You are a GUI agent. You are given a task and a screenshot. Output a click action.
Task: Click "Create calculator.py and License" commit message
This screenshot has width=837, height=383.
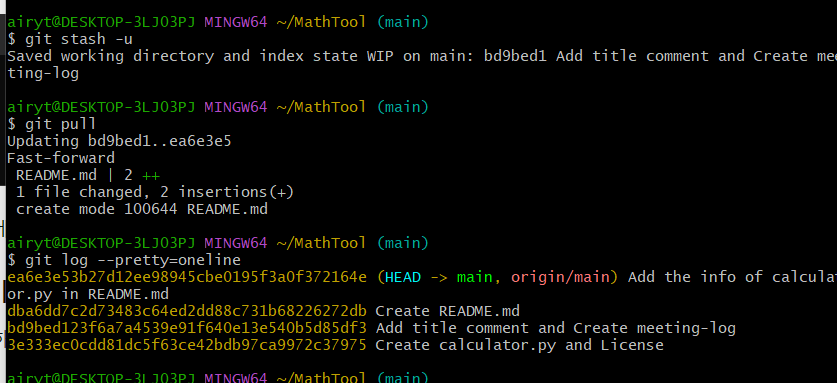pyautogui.click(x=519, y=346)
